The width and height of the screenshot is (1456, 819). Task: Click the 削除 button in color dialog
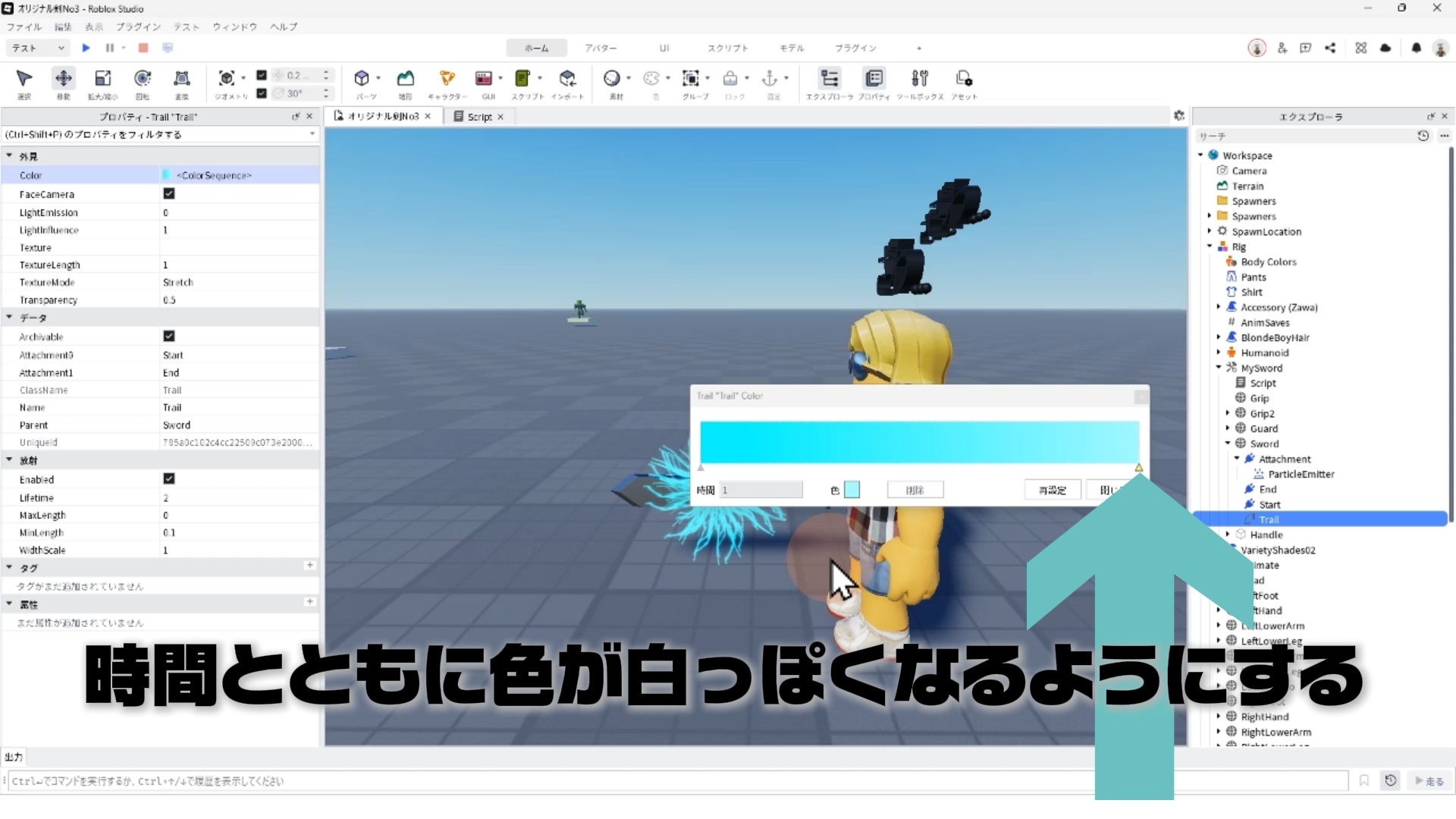point(915,491)
